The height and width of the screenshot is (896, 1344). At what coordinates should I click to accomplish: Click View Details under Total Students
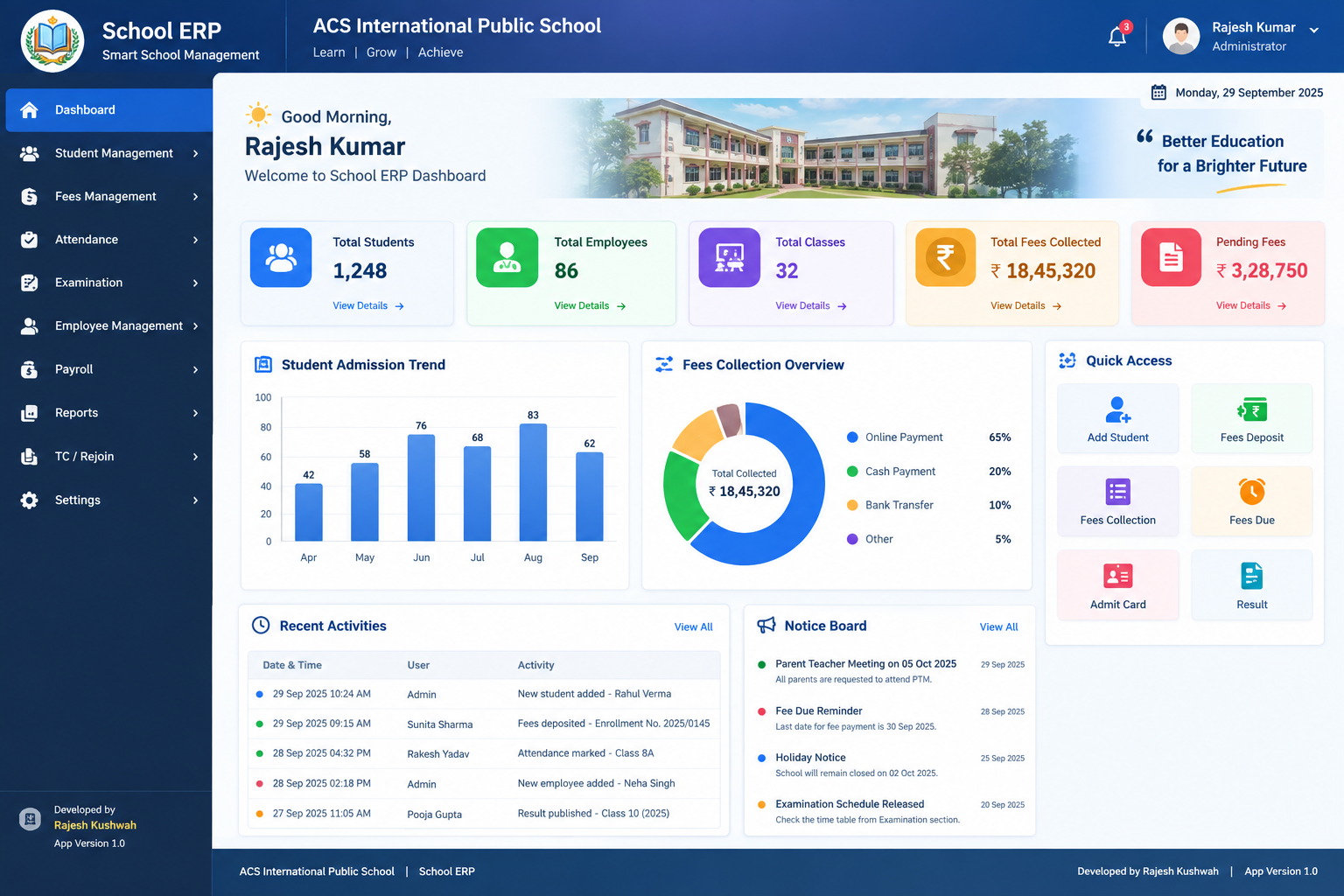tap(367, 306)
